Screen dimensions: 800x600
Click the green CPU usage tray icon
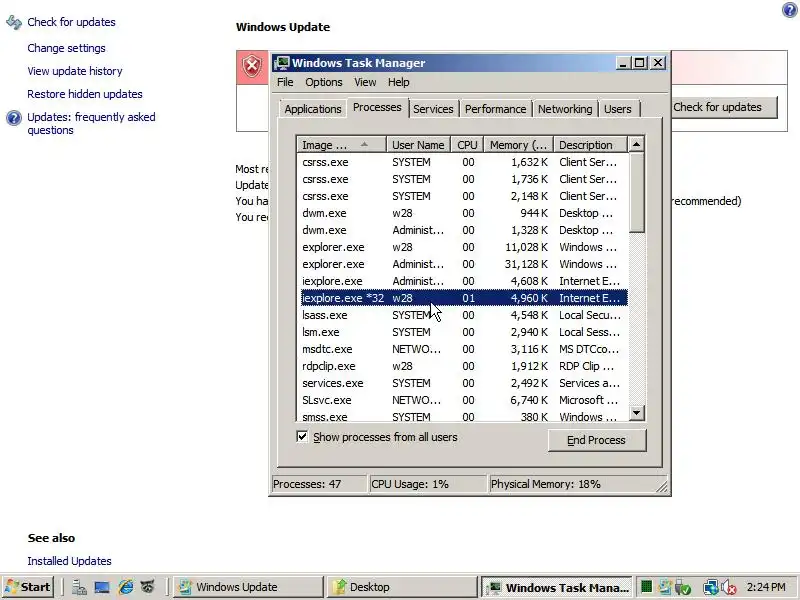coord(646,587)
